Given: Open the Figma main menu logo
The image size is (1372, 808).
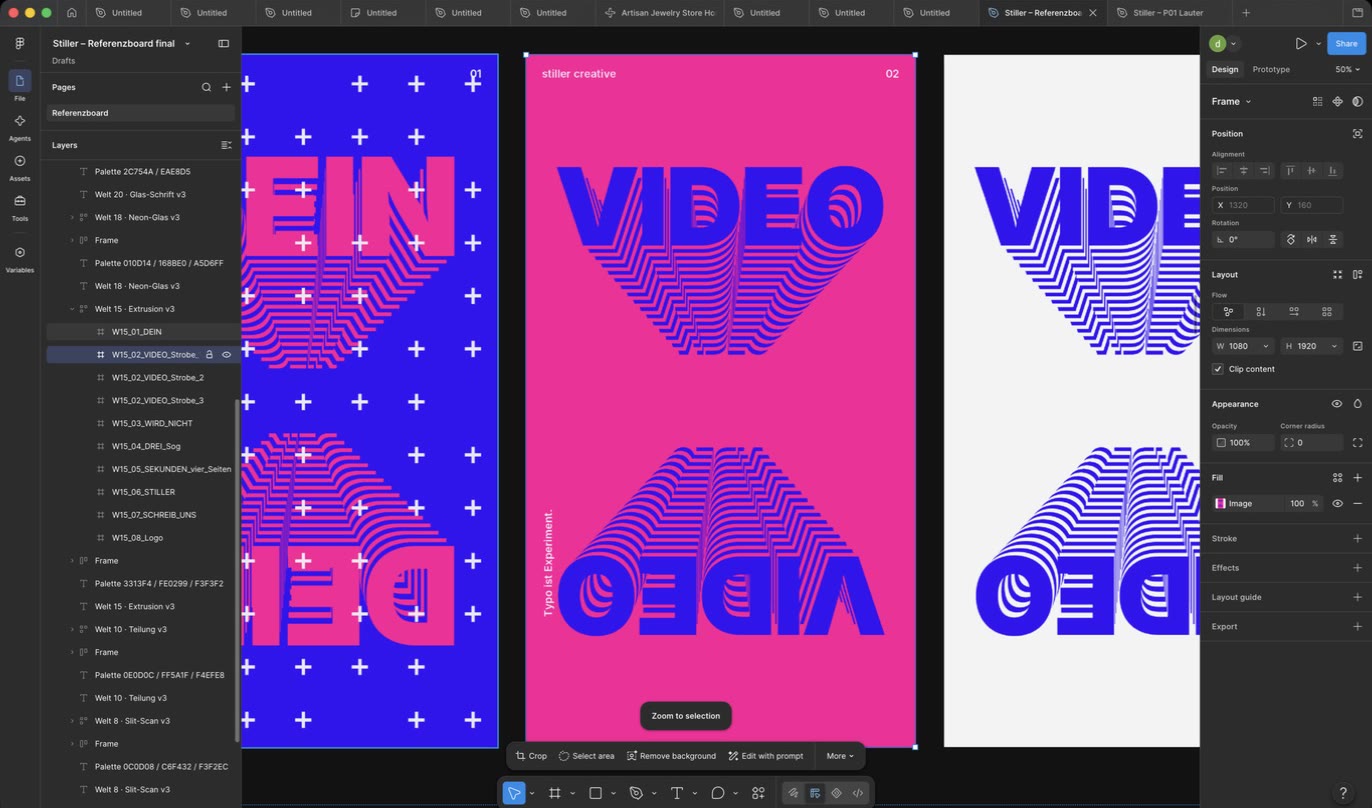Looking at the screenshot, I should click(20, 44).
